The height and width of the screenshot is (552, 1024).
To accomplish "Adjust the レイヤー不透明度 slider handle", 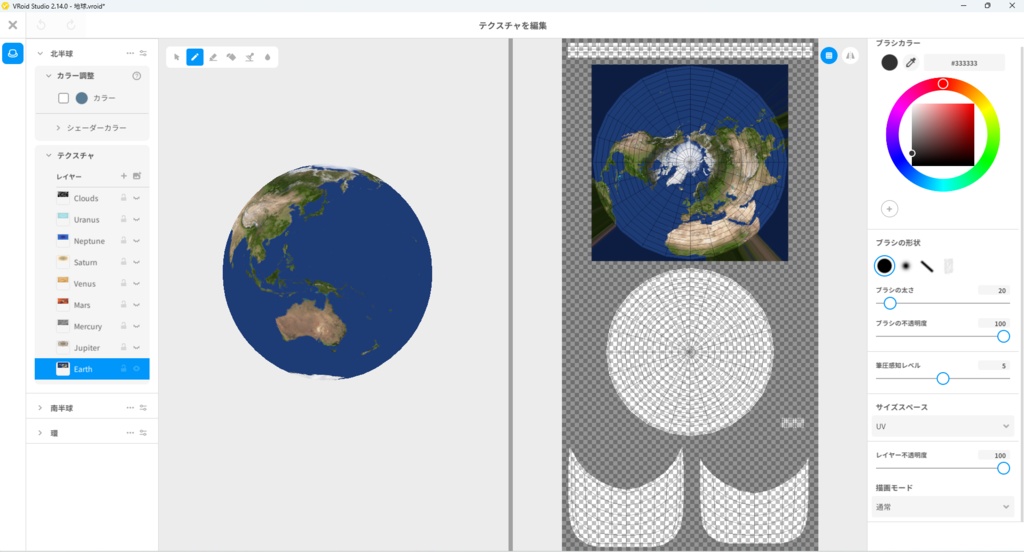I will 1003,468.
